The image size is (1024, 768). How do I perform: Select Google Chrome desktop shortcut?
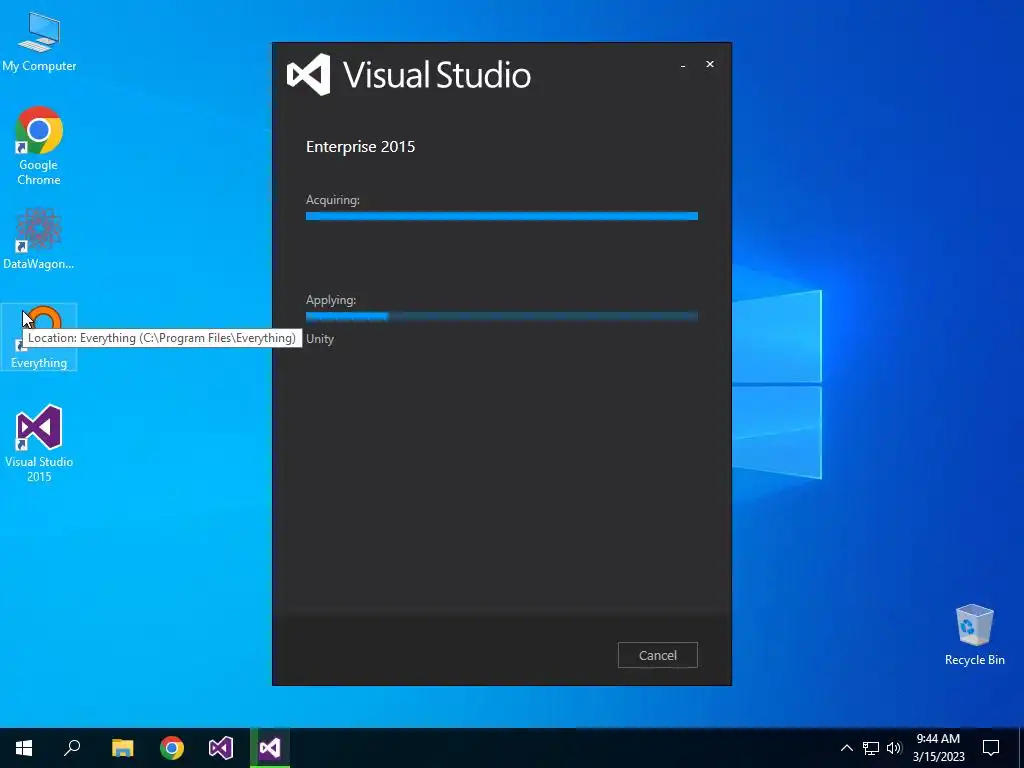(39, 146)
